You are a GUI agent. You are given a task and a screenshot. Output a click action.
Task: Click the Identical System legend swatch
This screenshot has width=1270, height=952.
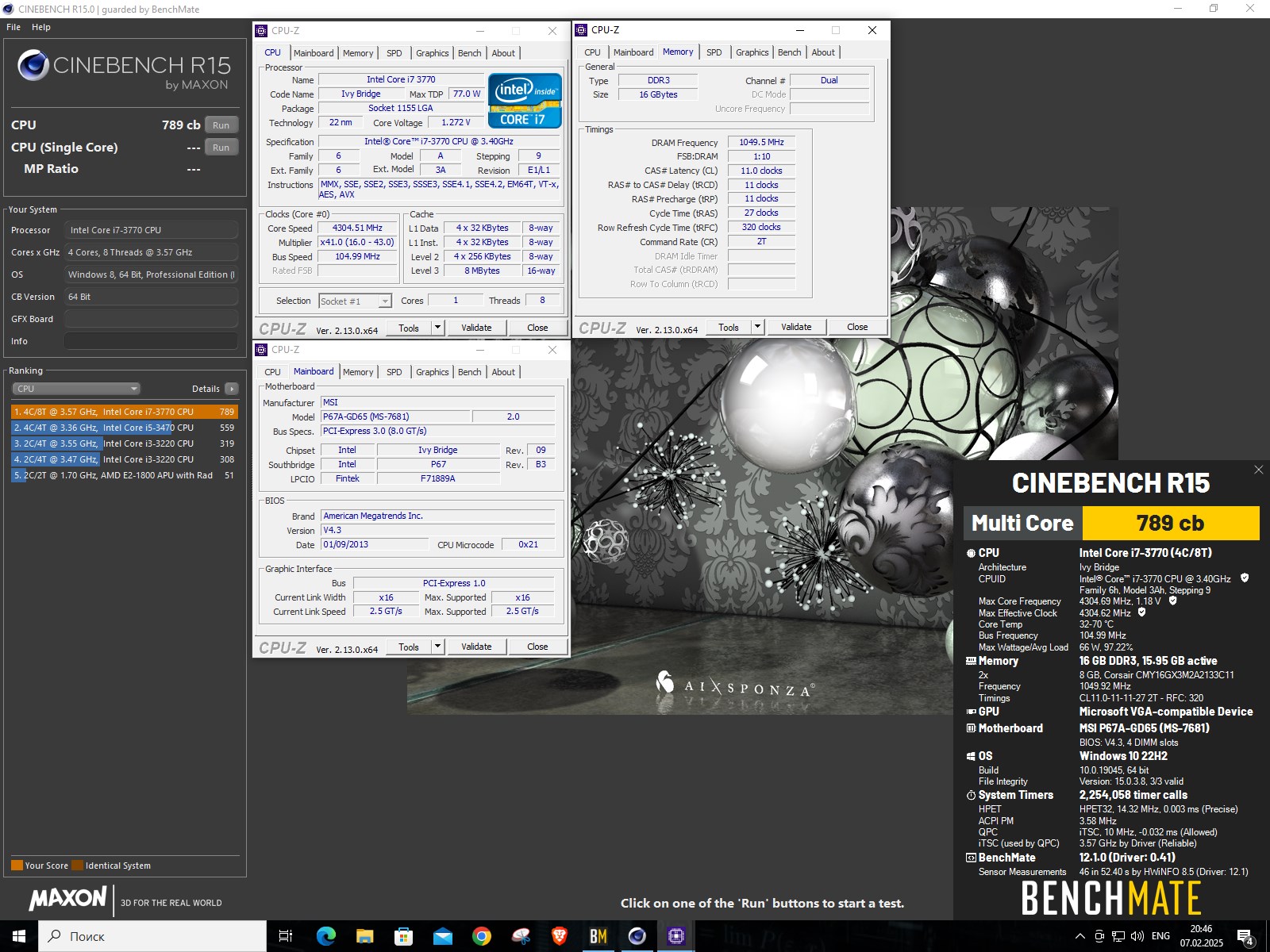77,866
